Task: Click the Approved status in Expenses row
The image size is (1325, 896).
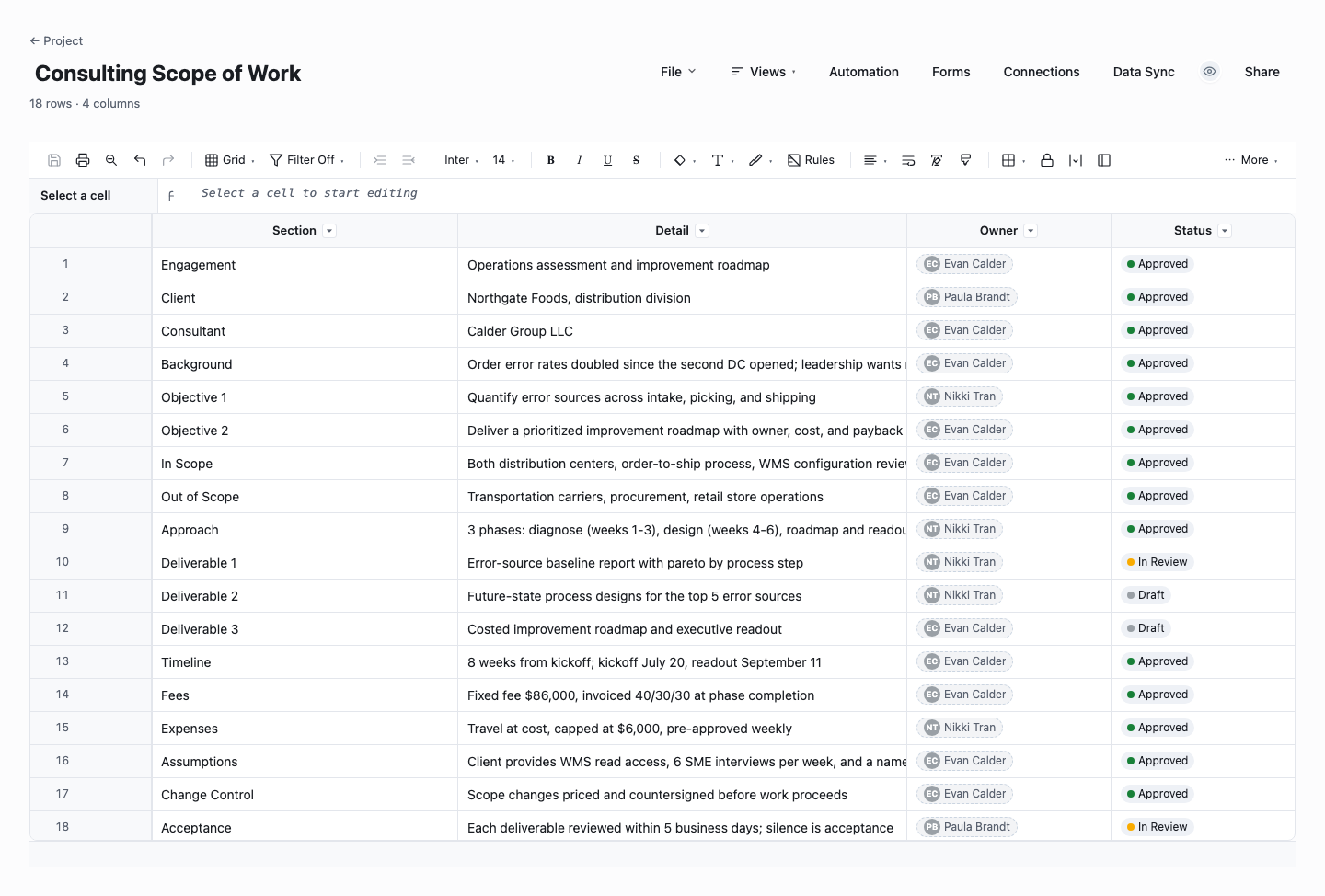Action: 1158,728
